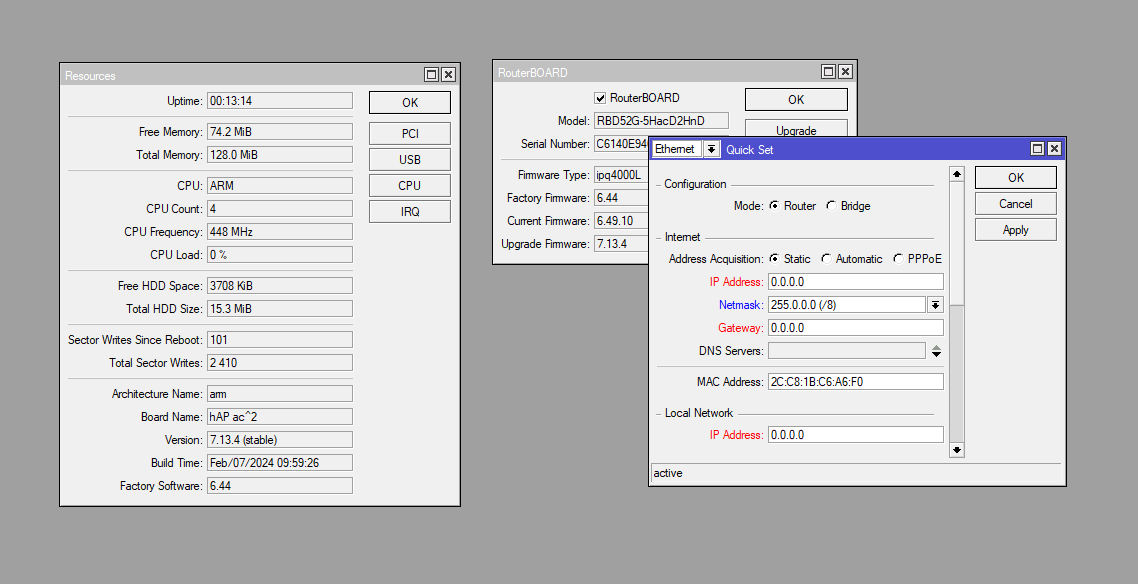This screenshot has height=584, width=1138.
Task: Expand the Netmask dropdown arrow
Action: pos(936,305)
